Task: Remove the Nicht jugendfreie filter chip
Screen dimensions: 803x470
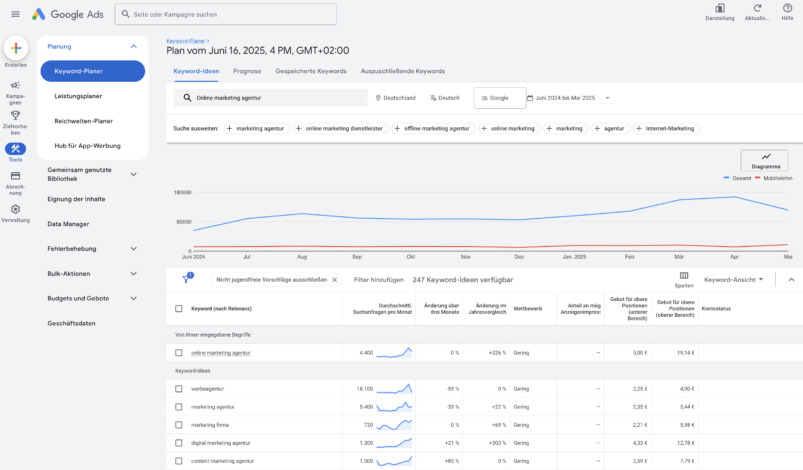Action: [334, 280]
